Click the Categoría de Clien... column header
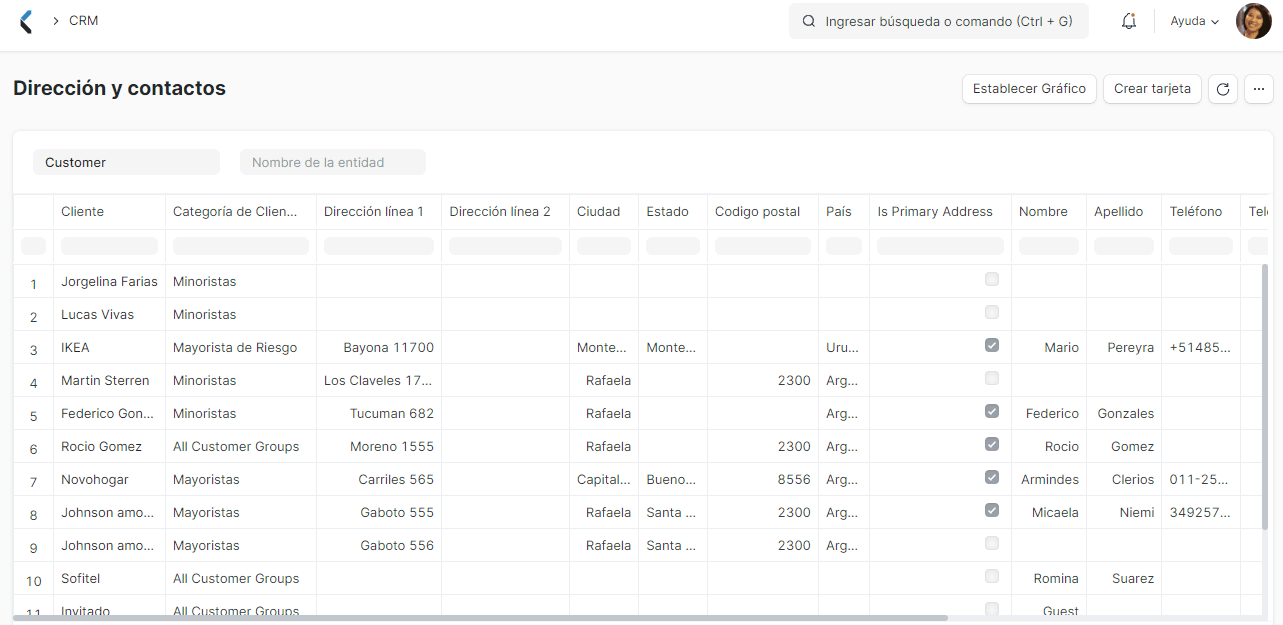Screen dimensions: 1283x625 tap(241, 212)
